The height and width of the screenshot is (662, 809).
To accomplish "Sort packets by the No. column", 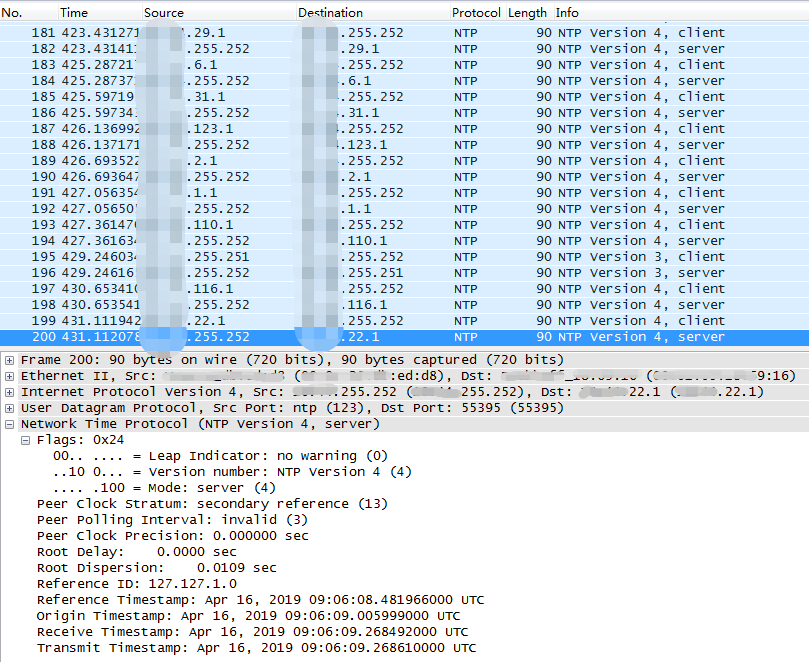I will (x=28, y=12).
